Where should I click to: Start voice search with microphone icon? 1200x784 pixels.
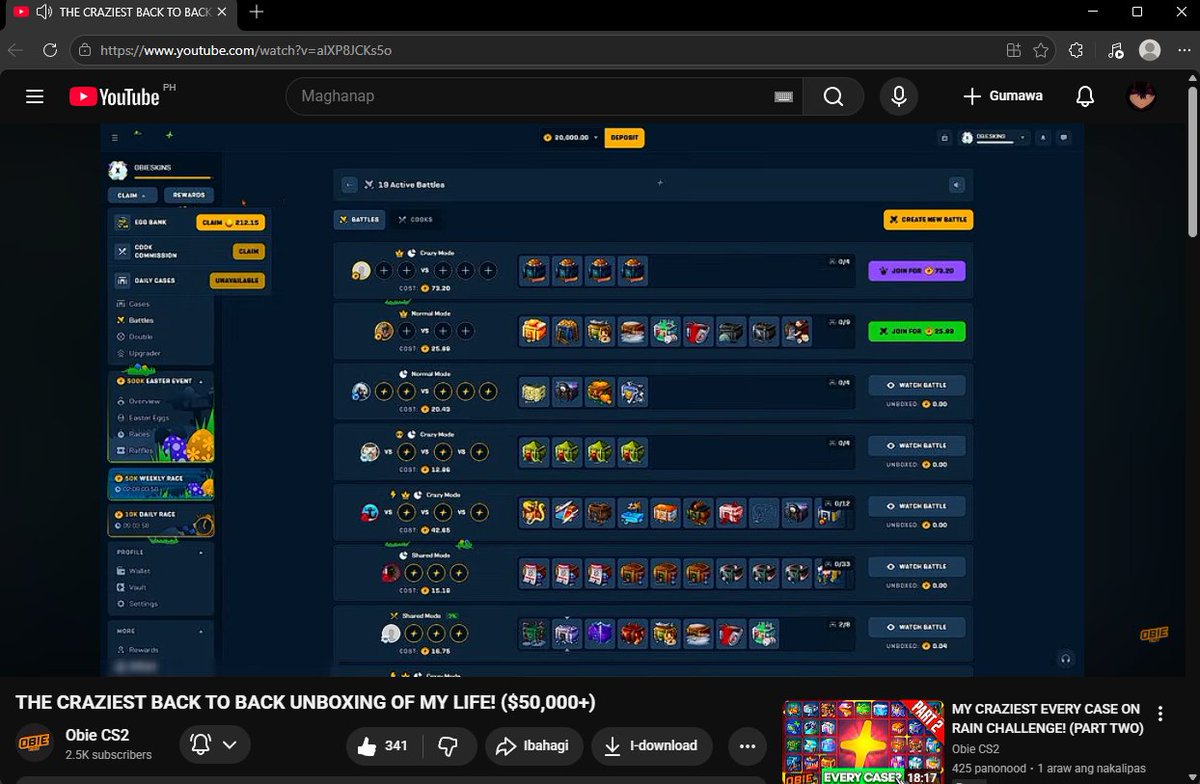pos(899,96)
